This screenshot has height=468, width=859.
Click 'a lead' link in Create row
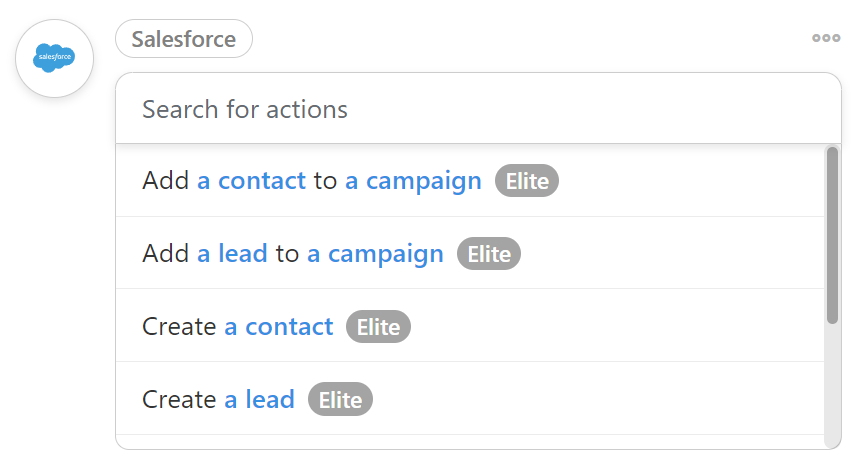click(260, 399)
